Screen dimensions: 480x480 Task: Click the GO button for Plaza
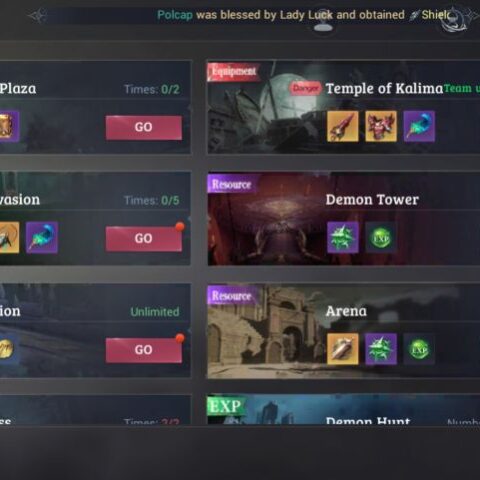[x=144, y=127]
